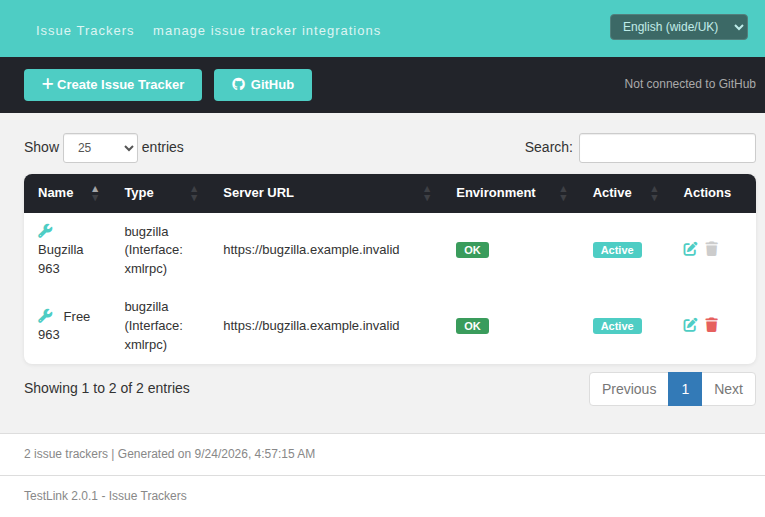The height and width of the screenshot is (517, 765).
Task: Click the Free 963 tracker name
Action: [x=64, y=326]
